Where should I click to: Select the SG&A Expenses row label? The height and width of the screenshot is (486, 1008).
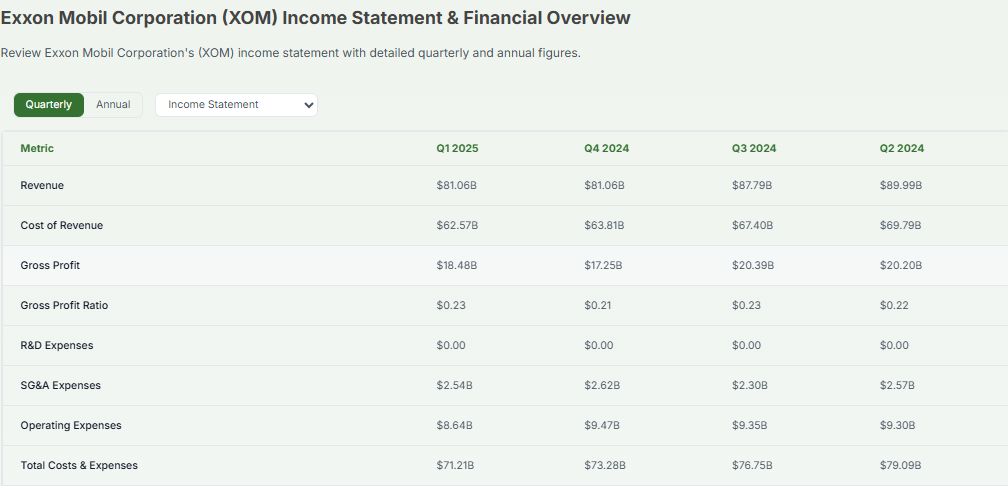[60, 385]
